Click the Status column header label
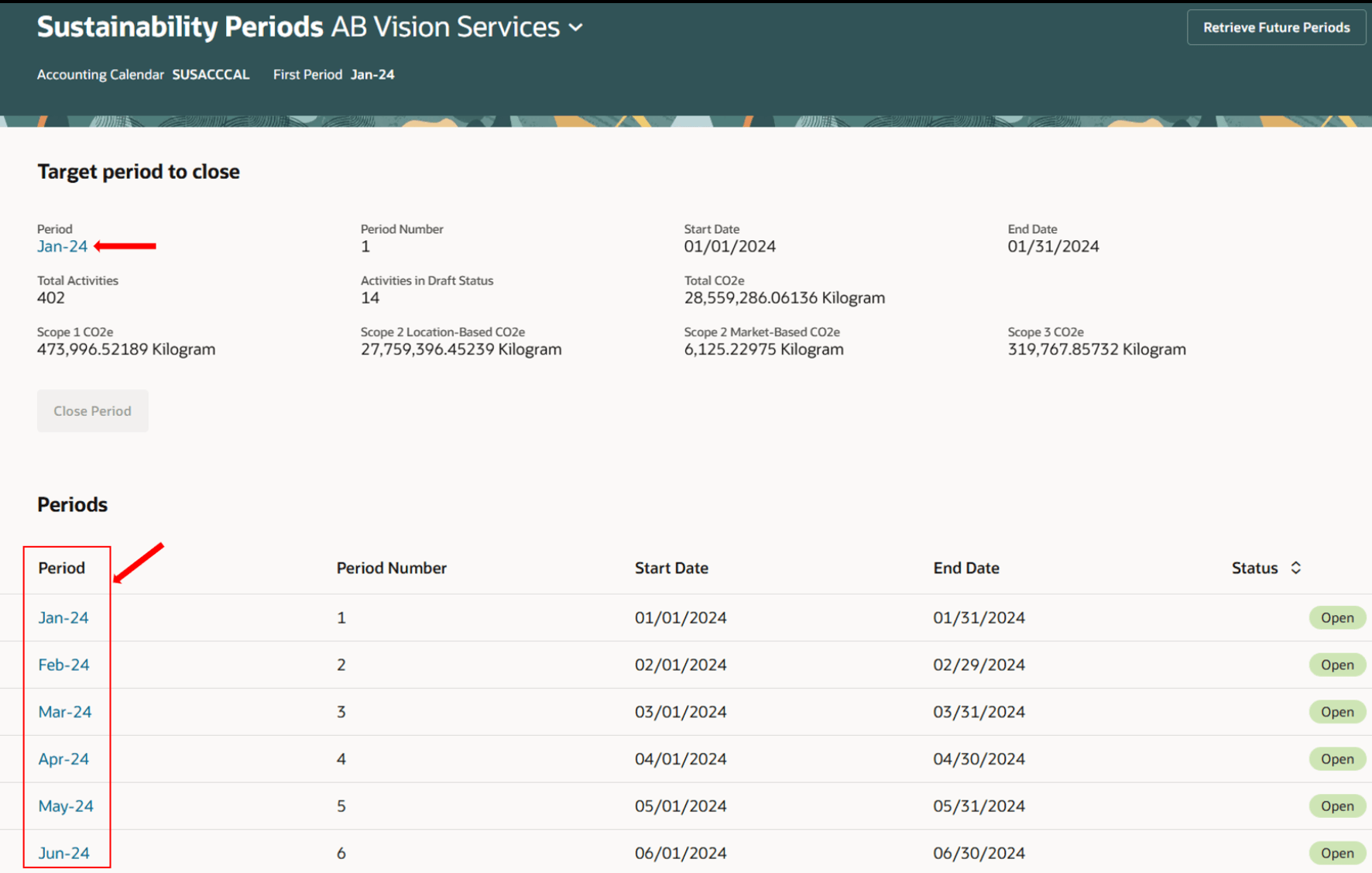Screen dimensions: 1372x873 coord(1254,568)
